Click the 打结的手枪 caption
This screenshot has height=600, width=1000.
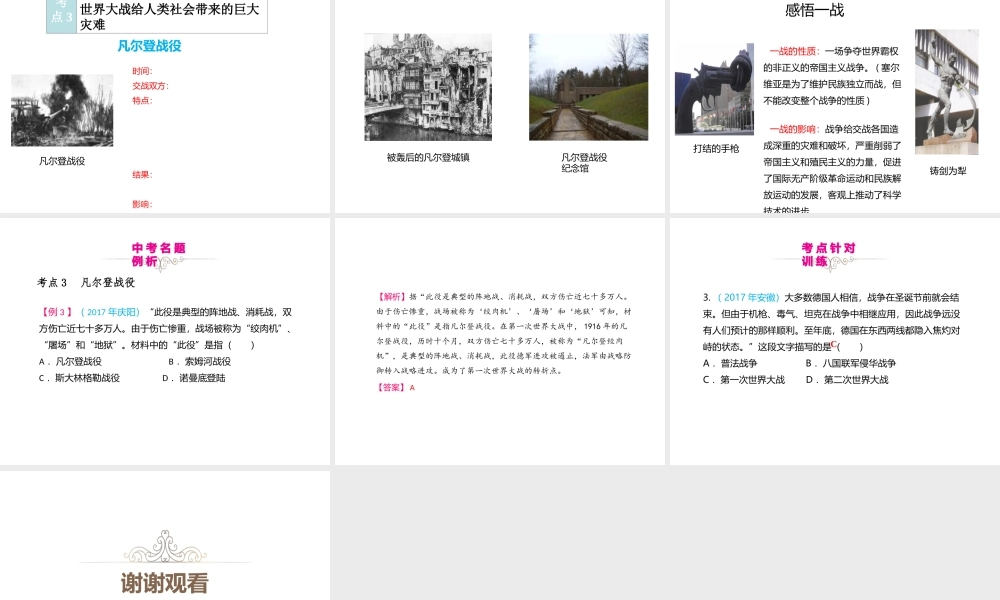[x=716, y=149]
